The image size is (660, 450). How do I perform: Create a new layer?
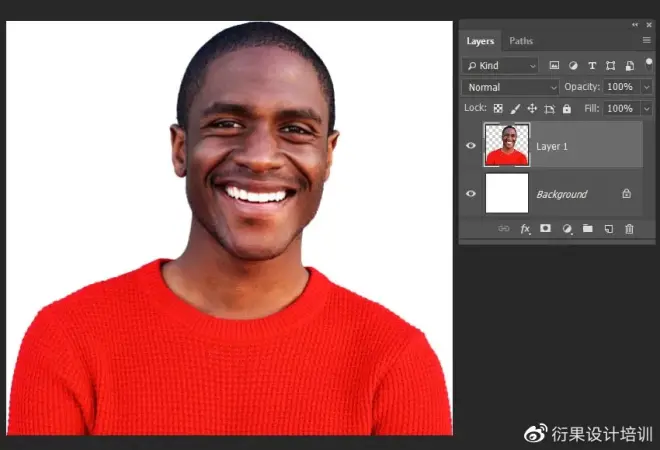point(609,229)
